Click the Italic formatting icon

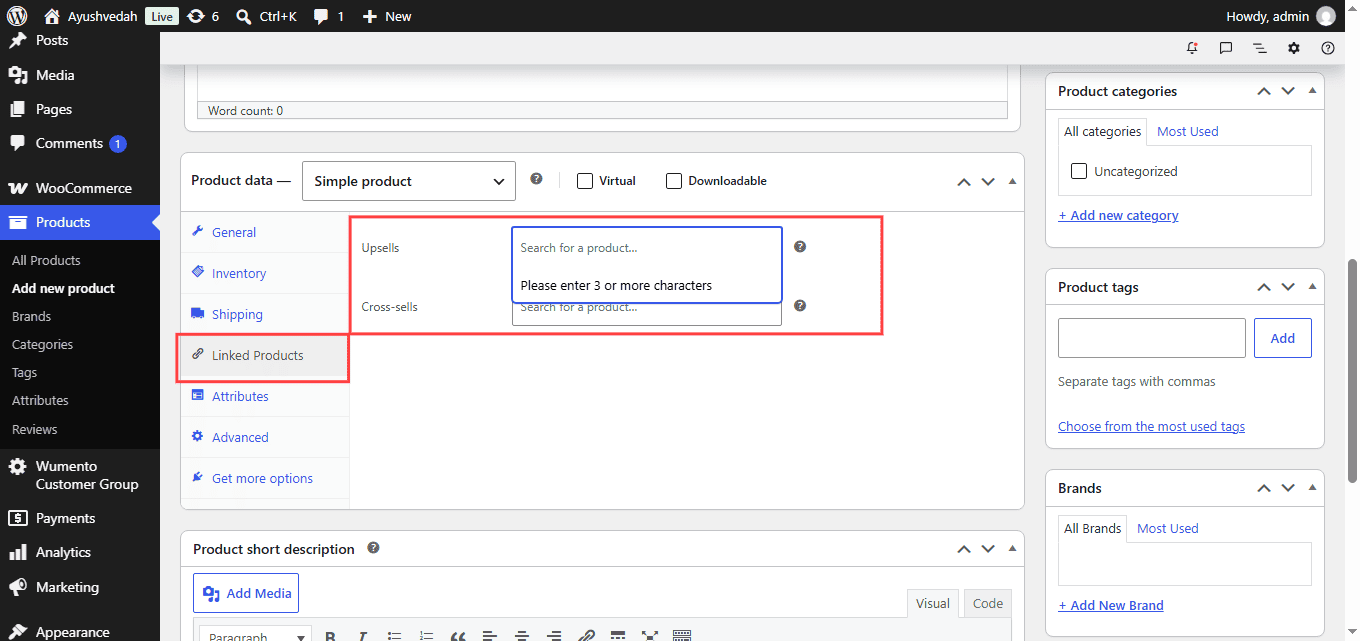click(x=362, y=635)
